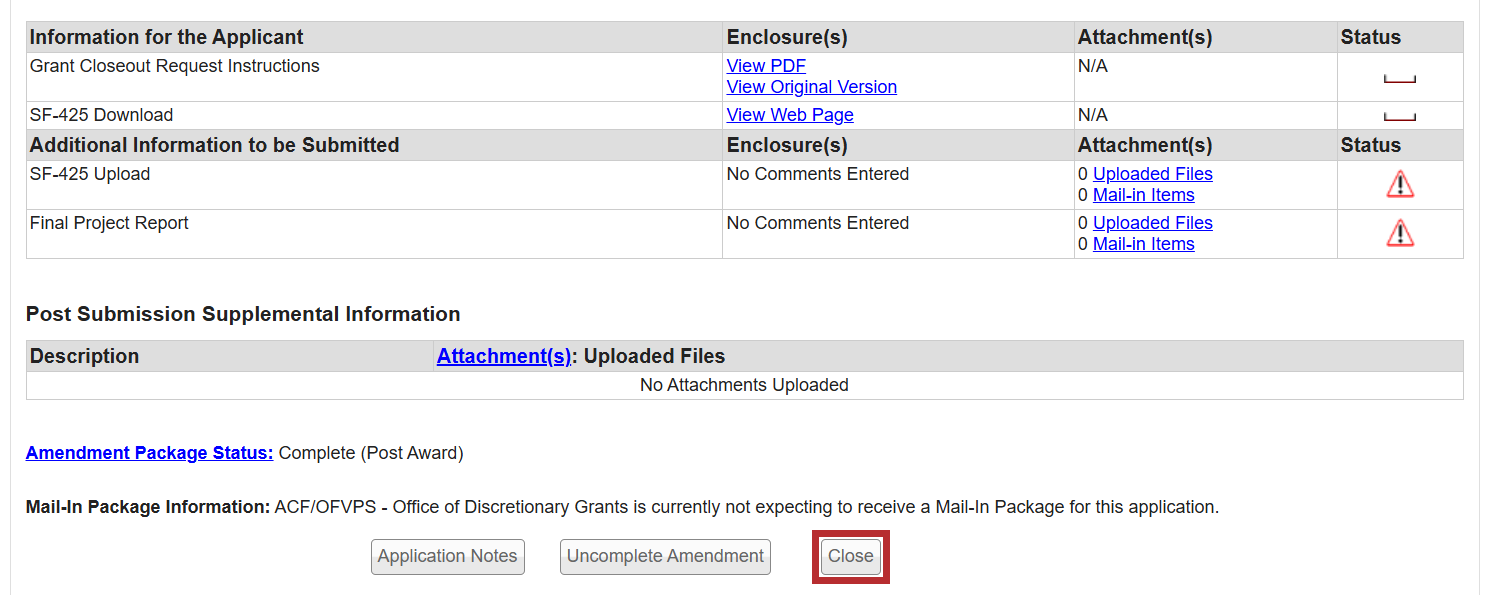
Task: Open Uploaded Files for Final Project Report
Action: [x=1152, y=223]
